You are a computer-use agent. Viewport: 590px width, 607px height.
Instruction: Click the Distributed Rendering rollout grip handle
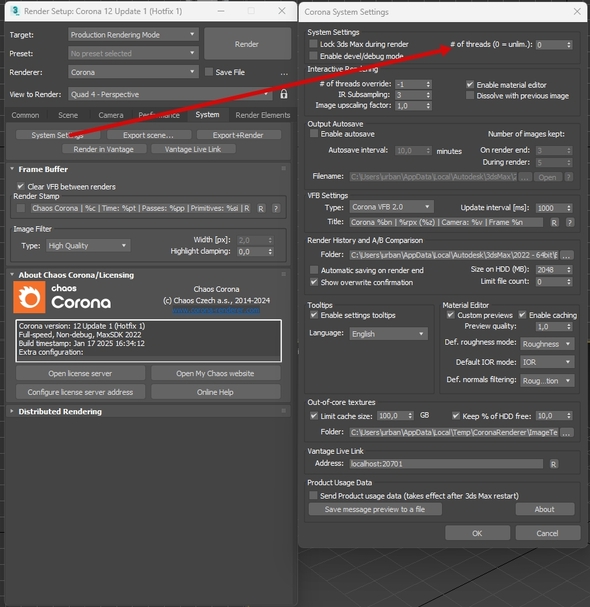283,411
